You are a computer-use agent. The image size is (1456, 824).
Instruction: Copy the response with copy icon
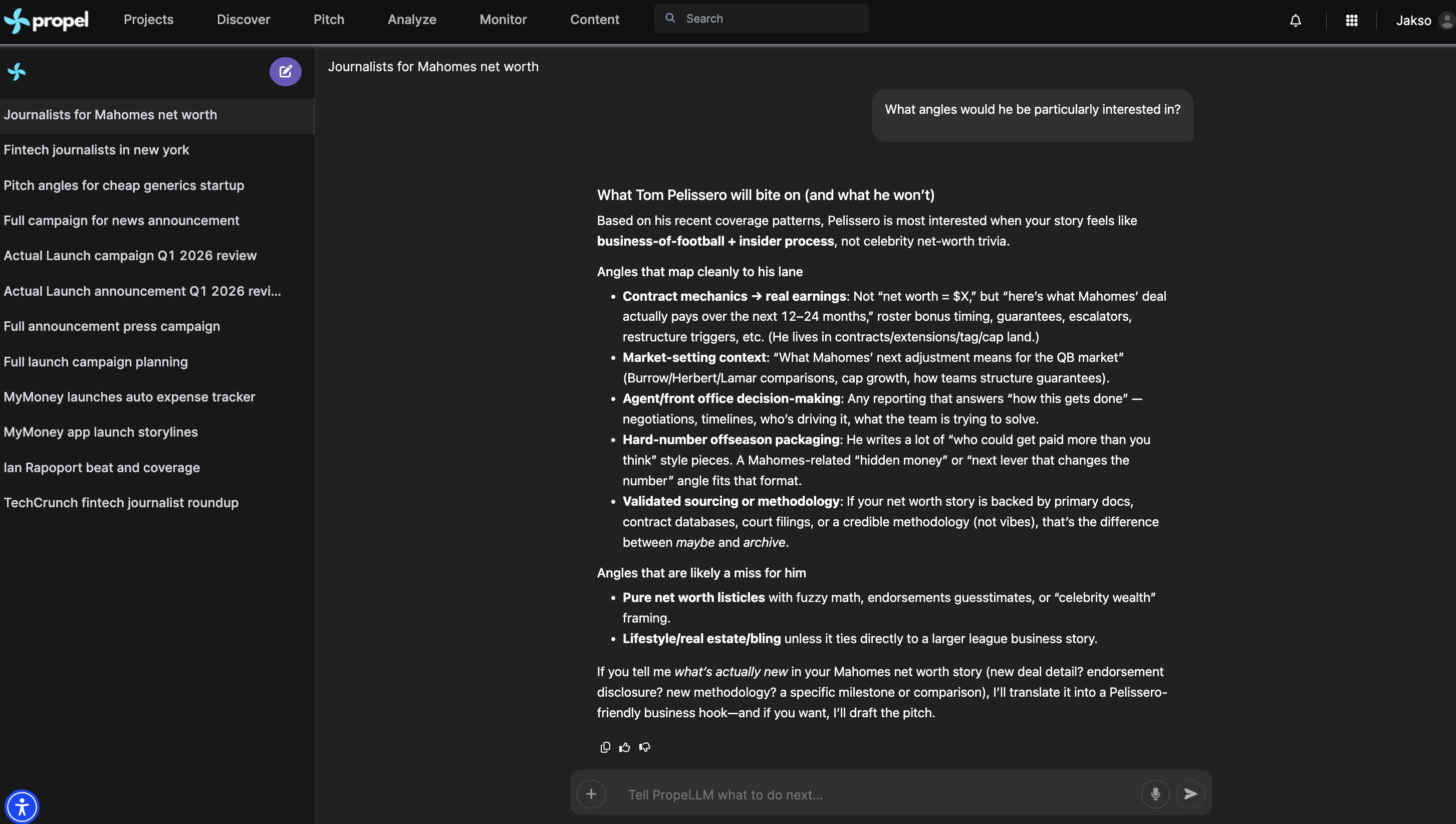pyautogui.click(x=605, y=747)
